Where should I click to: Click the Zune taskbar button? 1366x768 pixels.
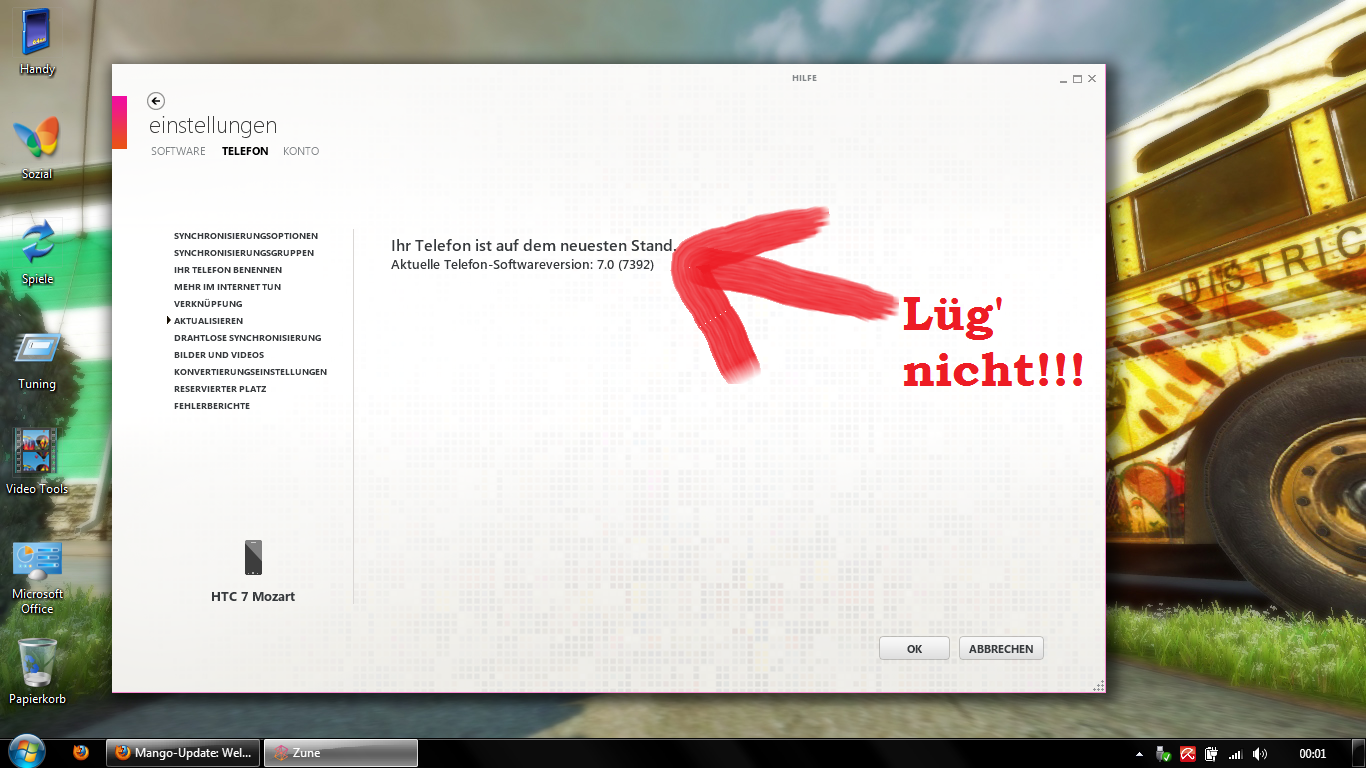[x=340, y=753]
